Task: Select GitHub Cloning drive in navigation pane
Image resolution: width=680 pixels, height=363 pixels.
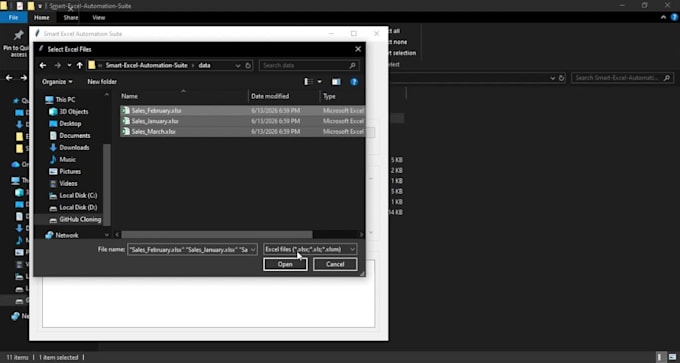Action: pos(80,219)
